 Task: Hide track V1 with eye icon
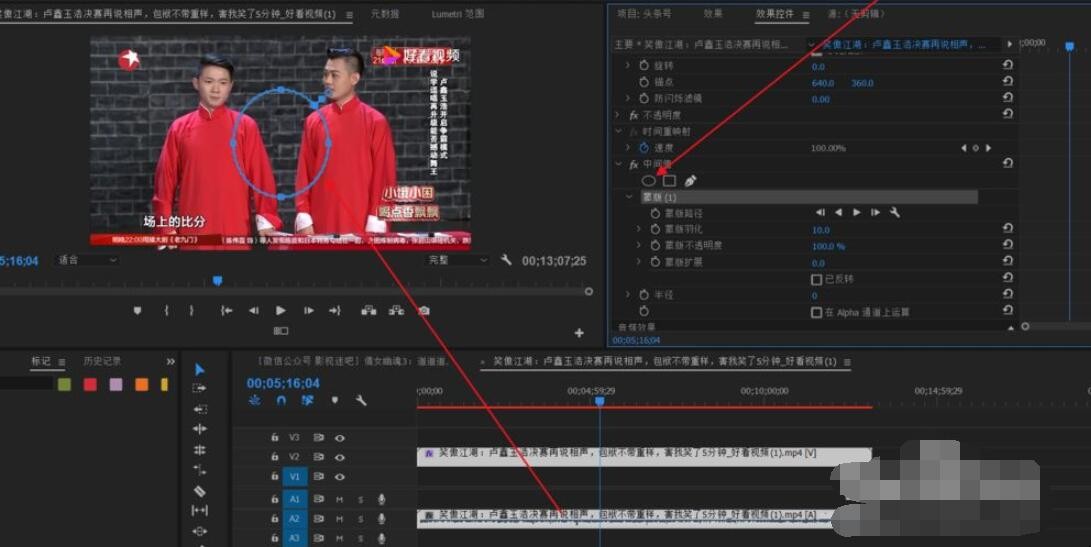click(340, 477)
